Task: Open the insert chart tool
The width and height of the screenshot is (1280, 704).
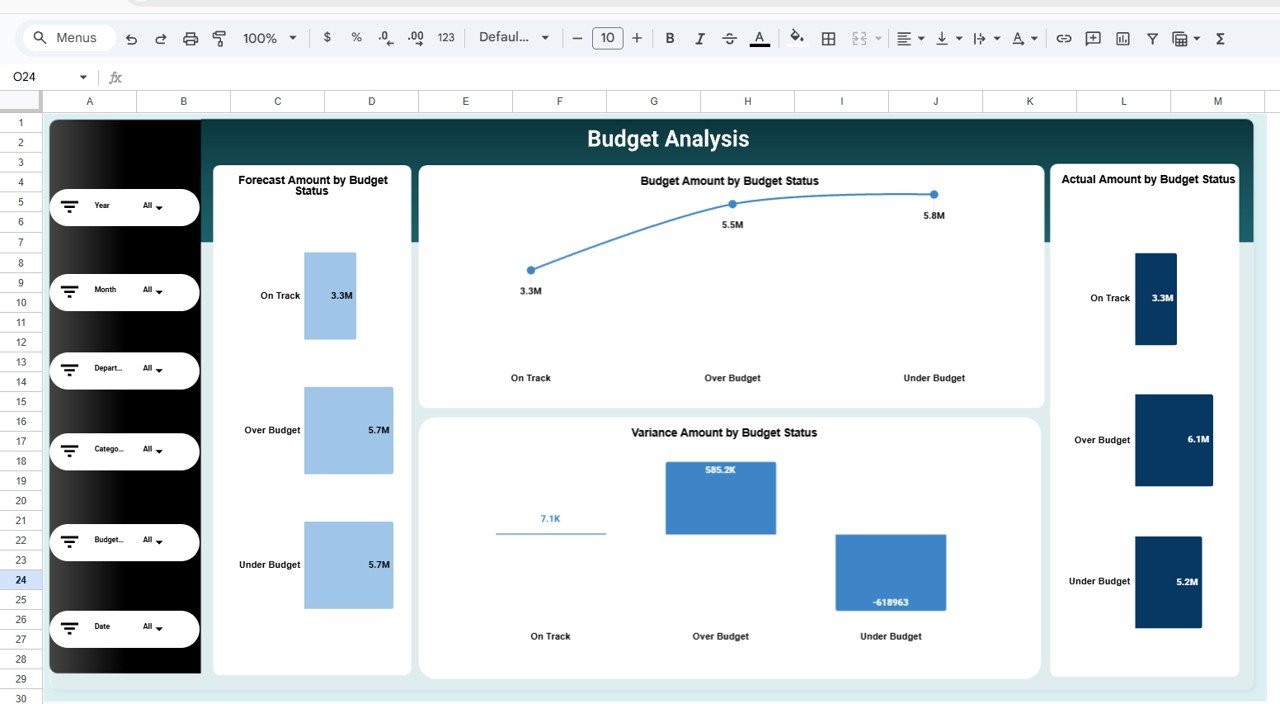Action: 1122,38
